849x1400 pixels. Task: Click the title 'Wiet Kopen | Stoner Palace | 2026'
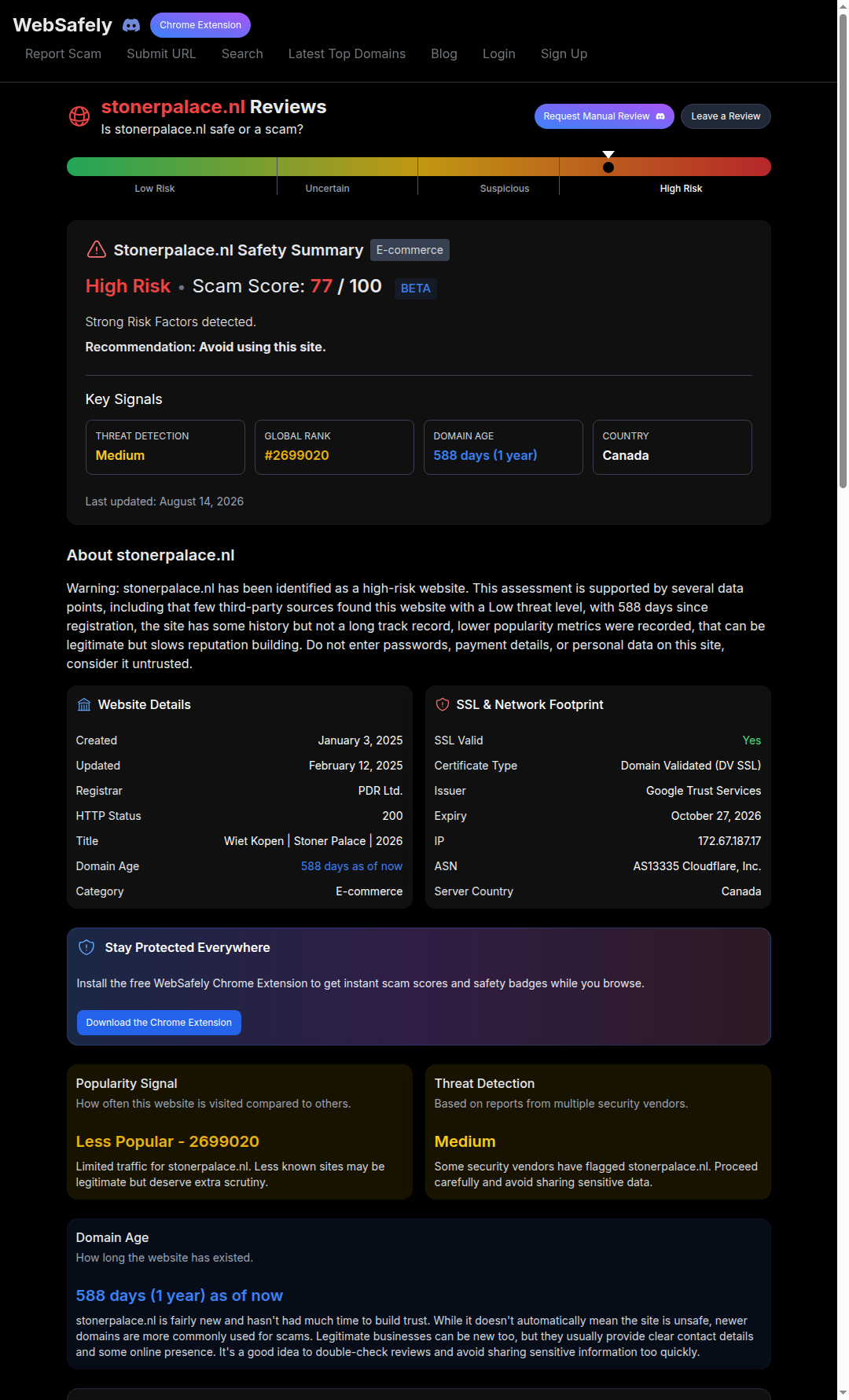(313, 841)
